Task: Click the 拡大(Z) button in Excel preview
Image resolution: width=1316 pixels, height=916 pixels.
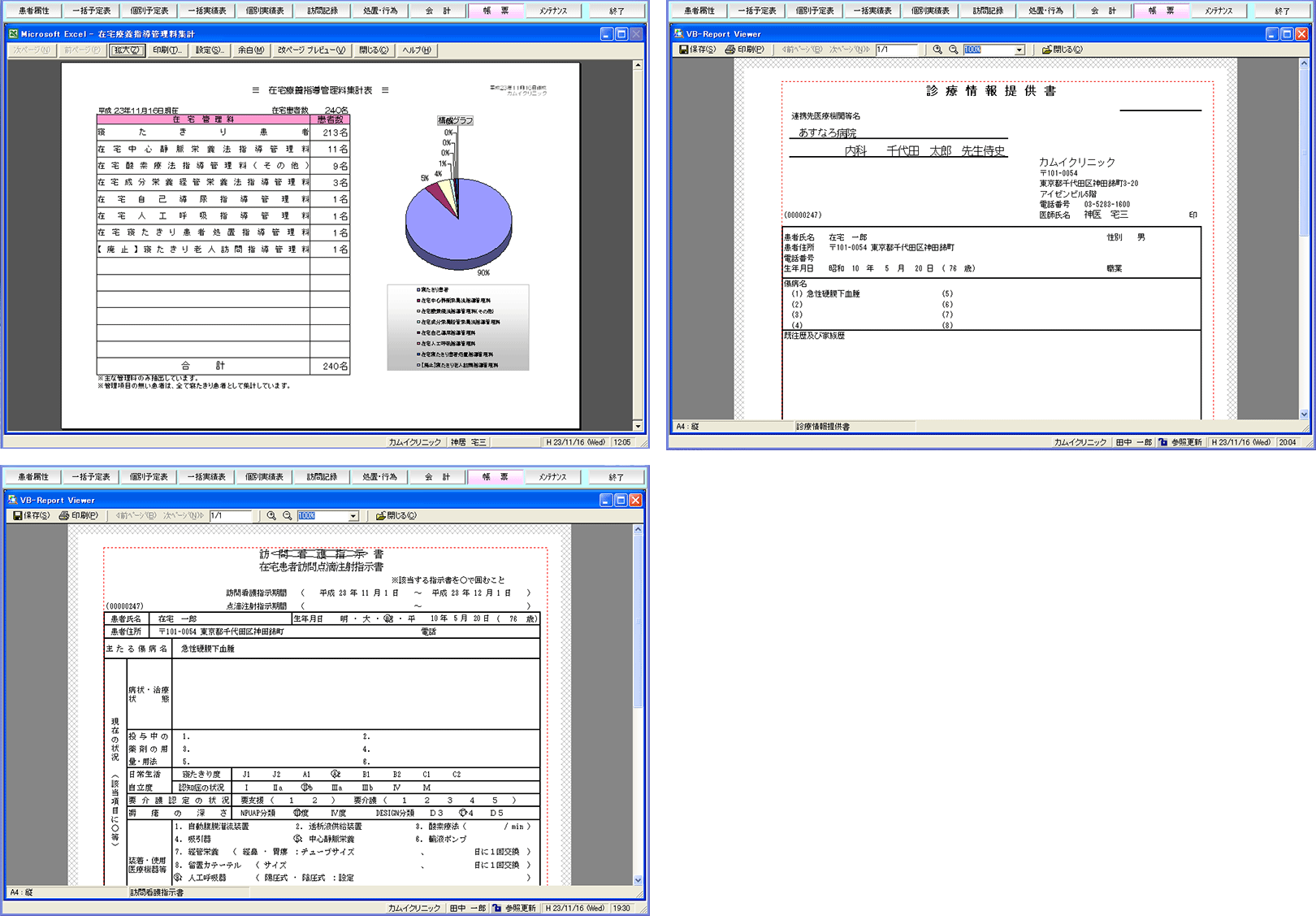Action: pos(127,50)
